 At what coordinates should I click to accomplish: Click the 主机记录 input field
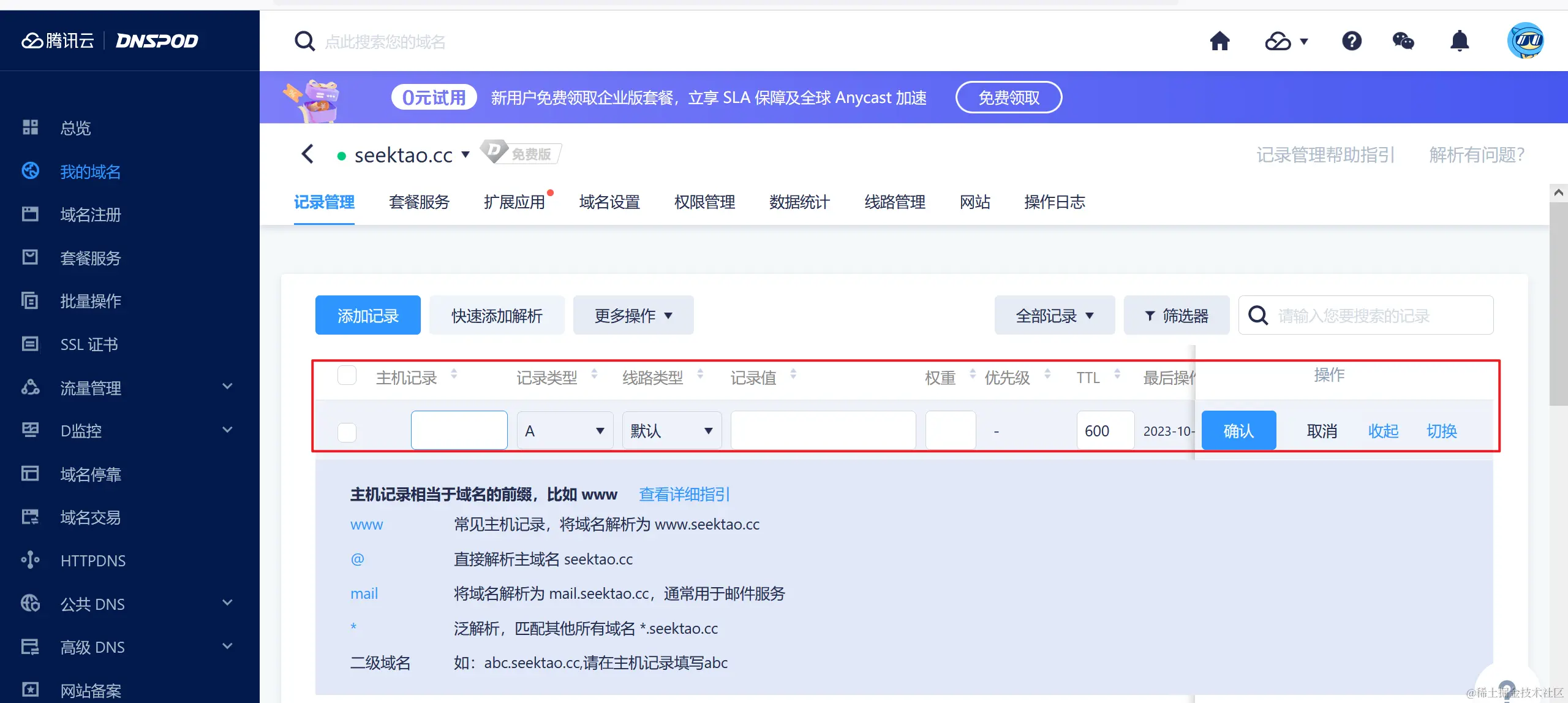pos(459,431)
